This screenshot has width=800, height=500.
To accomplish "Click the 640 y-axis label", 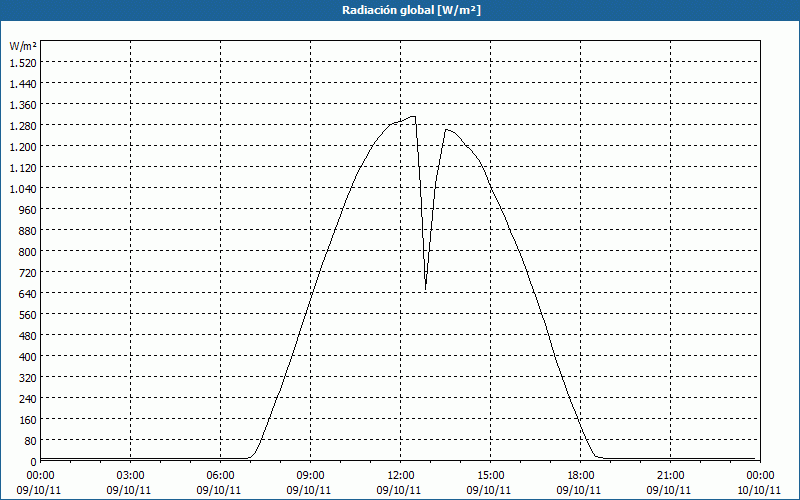I will 28,293.
